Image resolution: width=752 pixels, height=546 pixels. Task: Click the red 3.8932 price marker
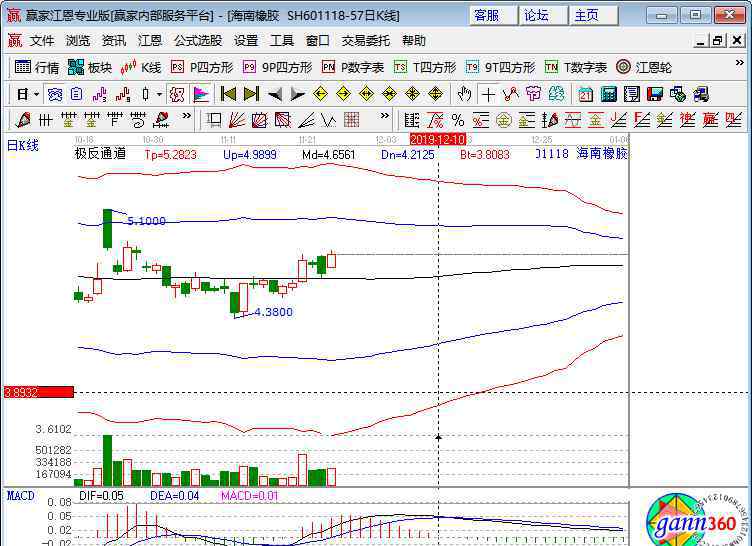38,392
